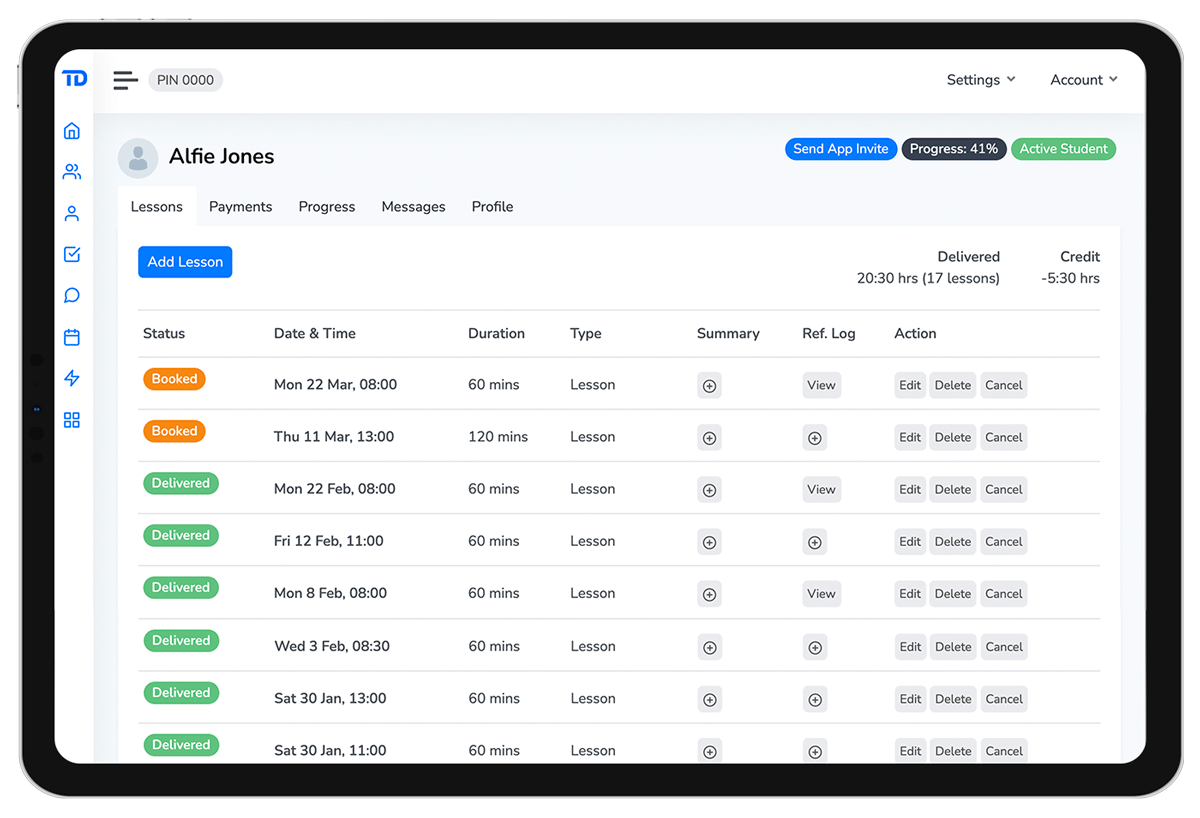Open the hamburger navigation menu icon
1200x818 pixels.
point(124,80)
